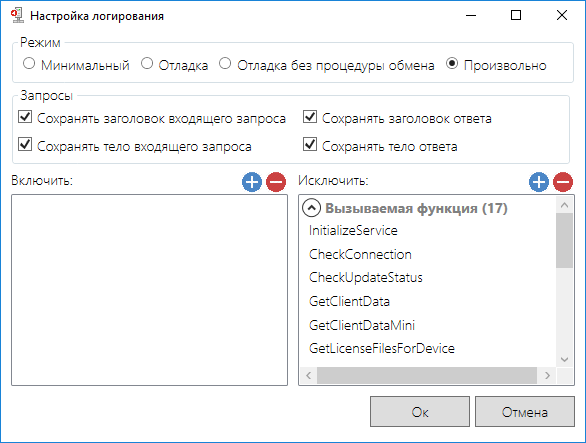The height and width of the screenshot is (443, 586).
Task: Click the red minus icon above Включить list
Action: [276, 182]
